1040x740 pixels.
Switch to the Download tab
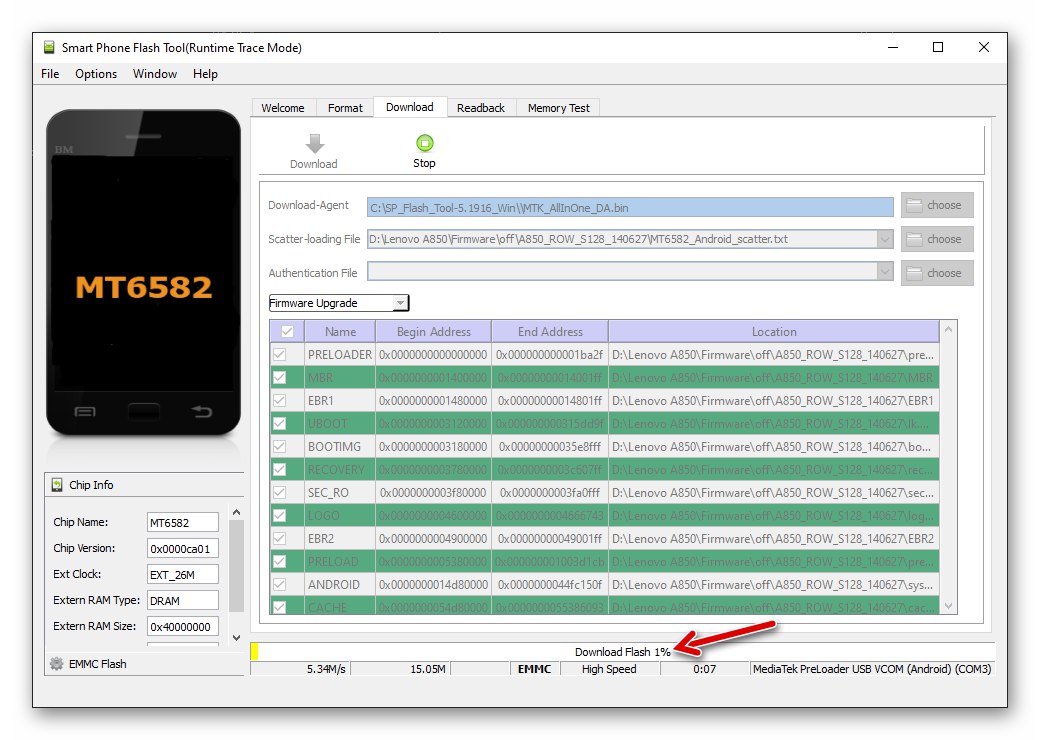(x=410, y=107)
